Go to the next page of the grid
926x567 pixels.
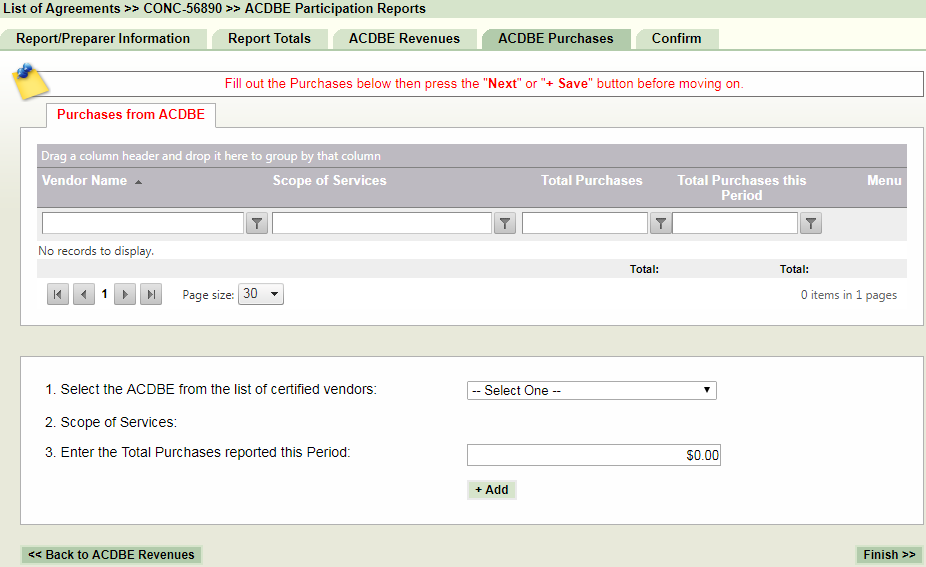pos(125,294)
